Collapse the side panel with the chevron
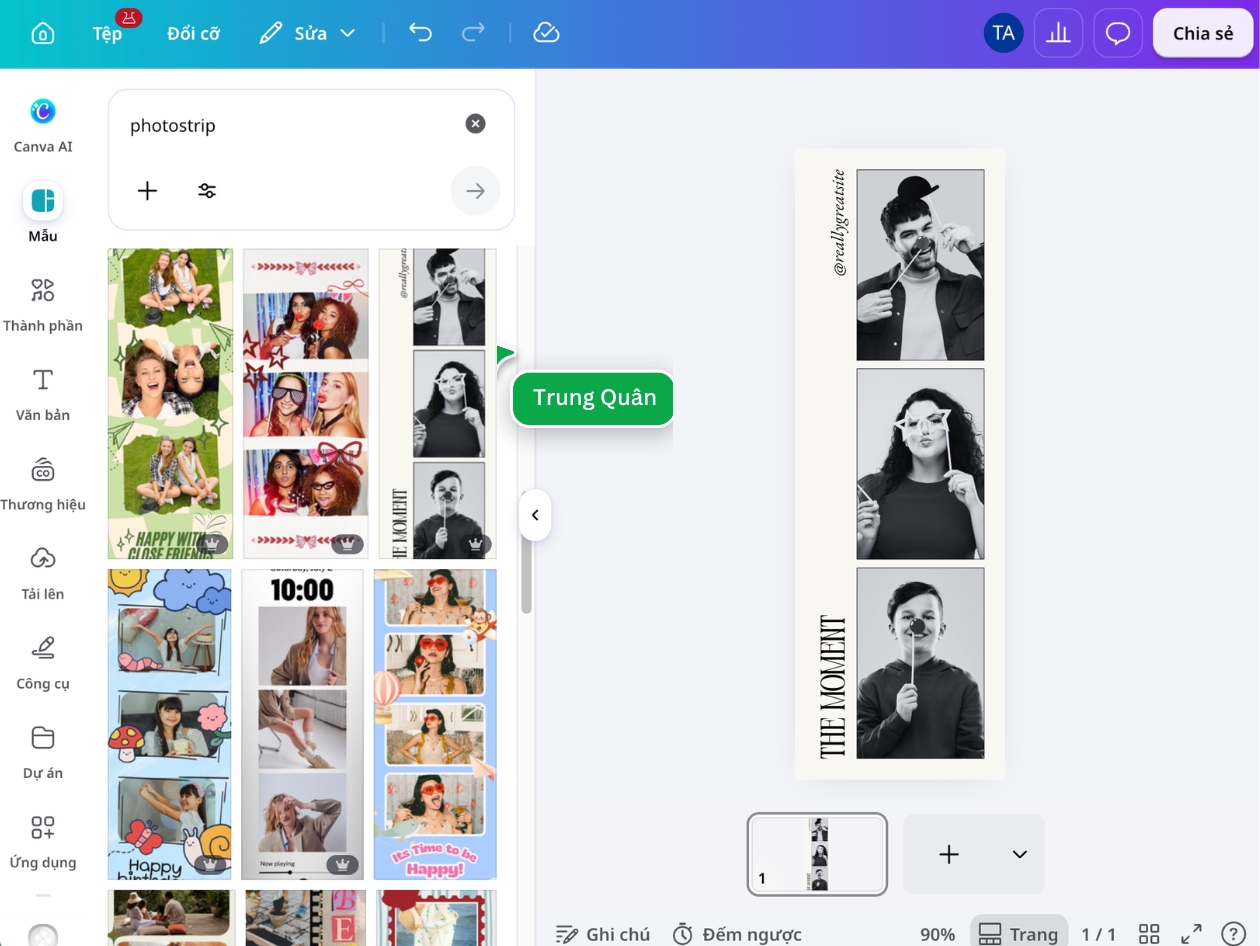1260x946 pixels. click(x=535, y=515)
